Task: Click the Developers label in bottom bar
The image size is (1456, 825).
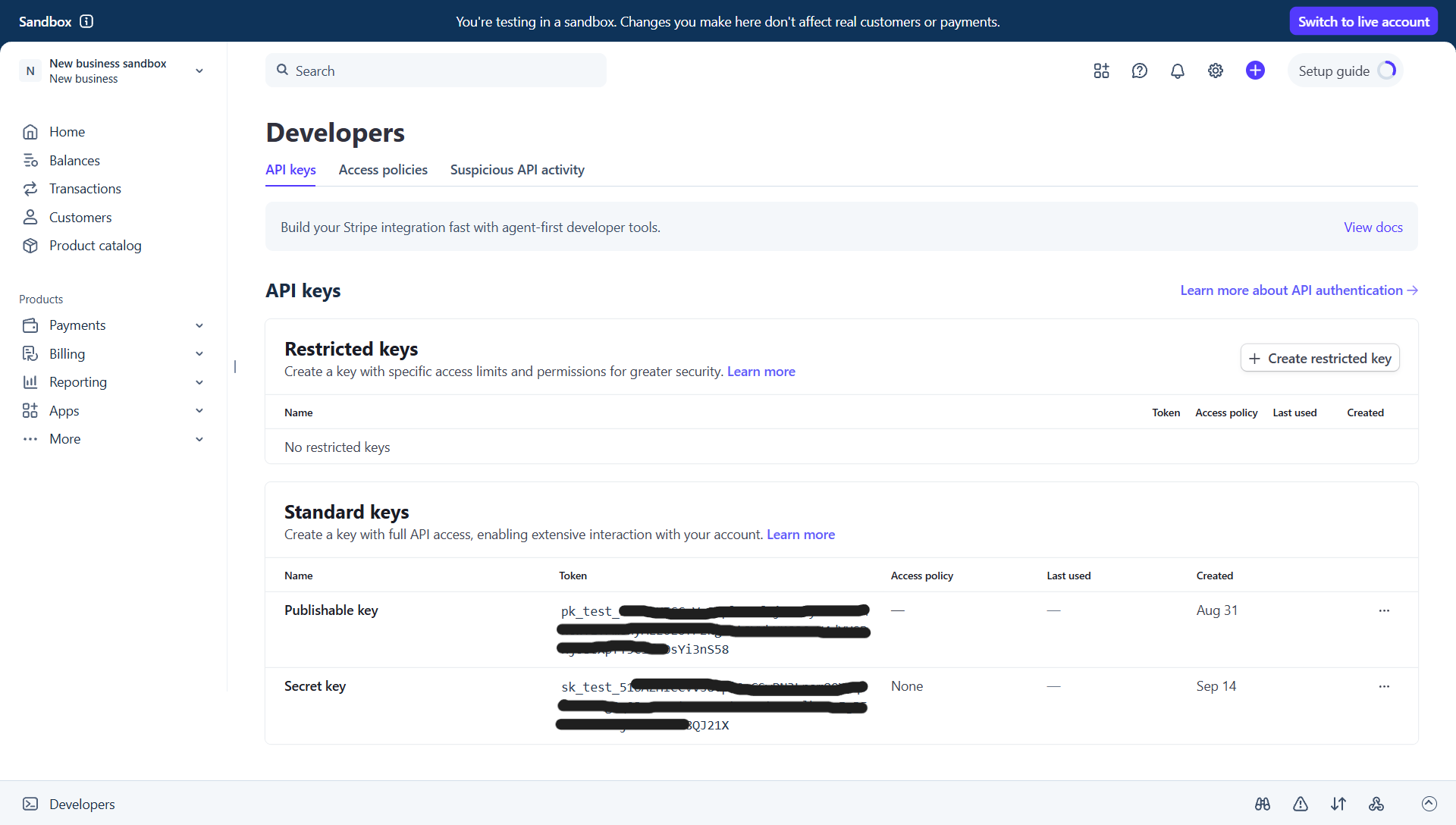Action: [82, 804]
